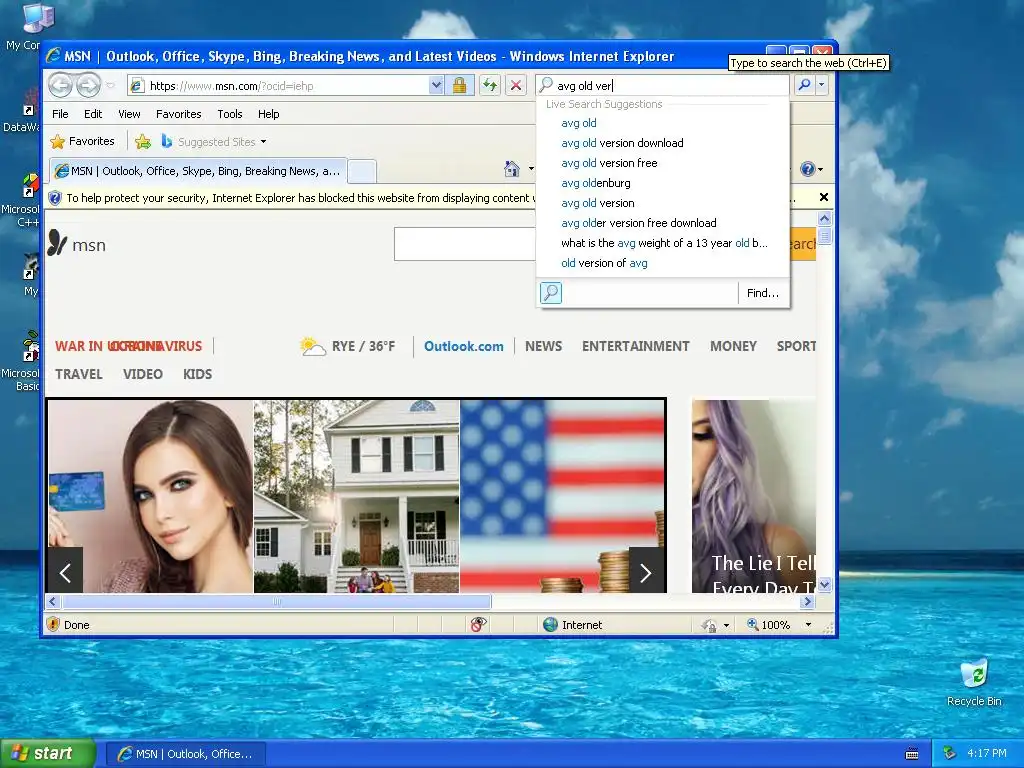Viewport: 1024px width, 768px height.
Task: Open the View menu
Action: point(129,114)
